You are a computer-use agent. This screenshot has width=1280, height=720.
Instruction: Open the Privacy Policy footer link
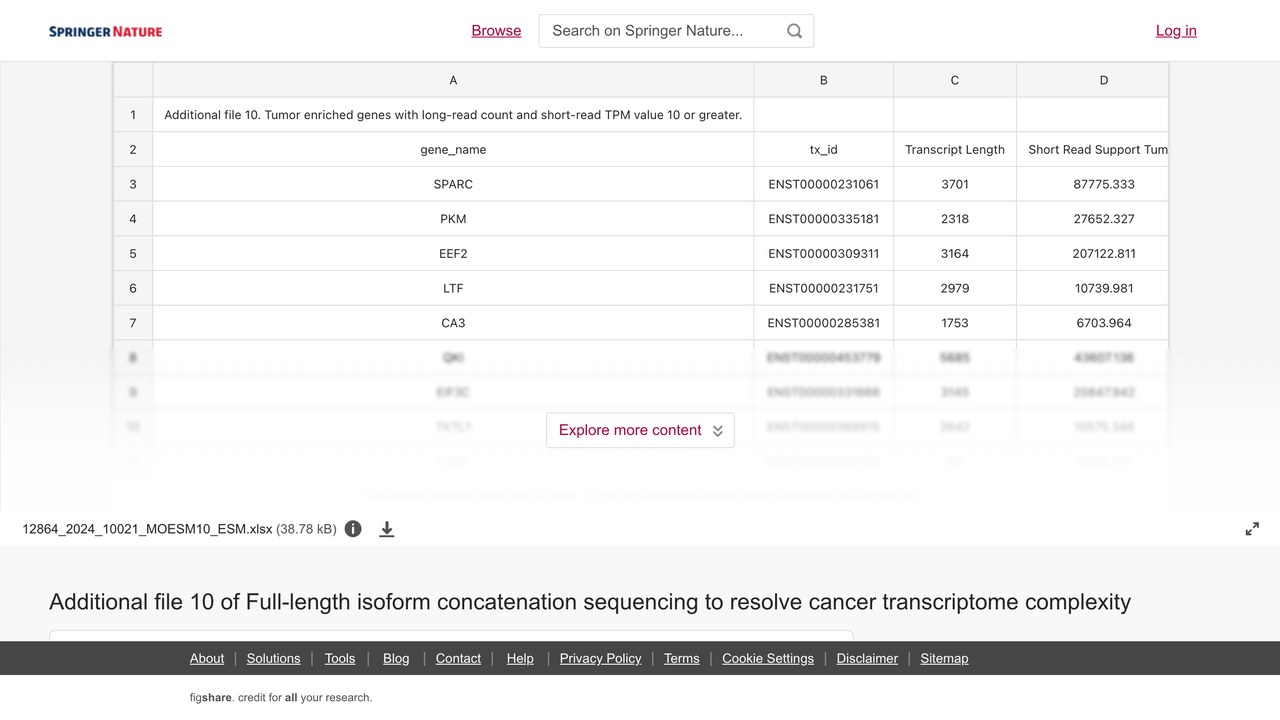coord(600,658)
